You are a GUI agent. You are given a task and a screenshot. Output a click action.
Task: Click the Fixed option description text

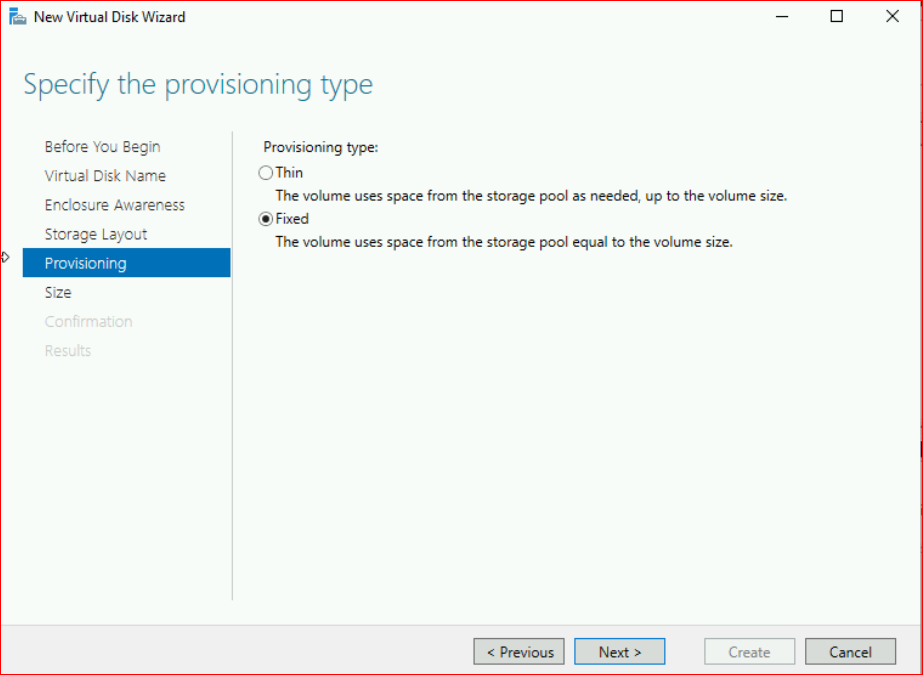coord(504,242)
